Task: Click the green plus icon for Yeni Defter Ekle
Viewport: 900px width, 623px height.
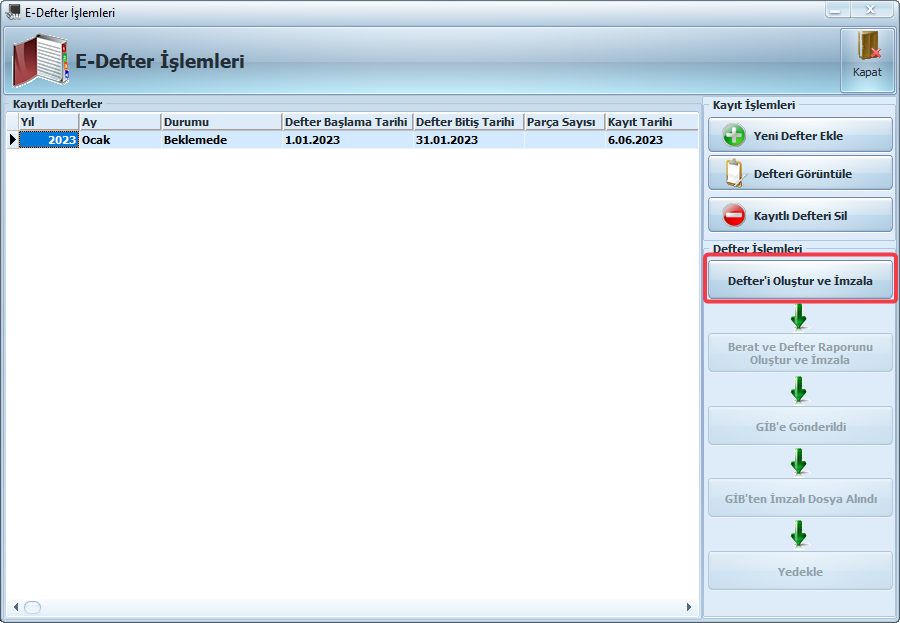Action: tap(734, 136)
